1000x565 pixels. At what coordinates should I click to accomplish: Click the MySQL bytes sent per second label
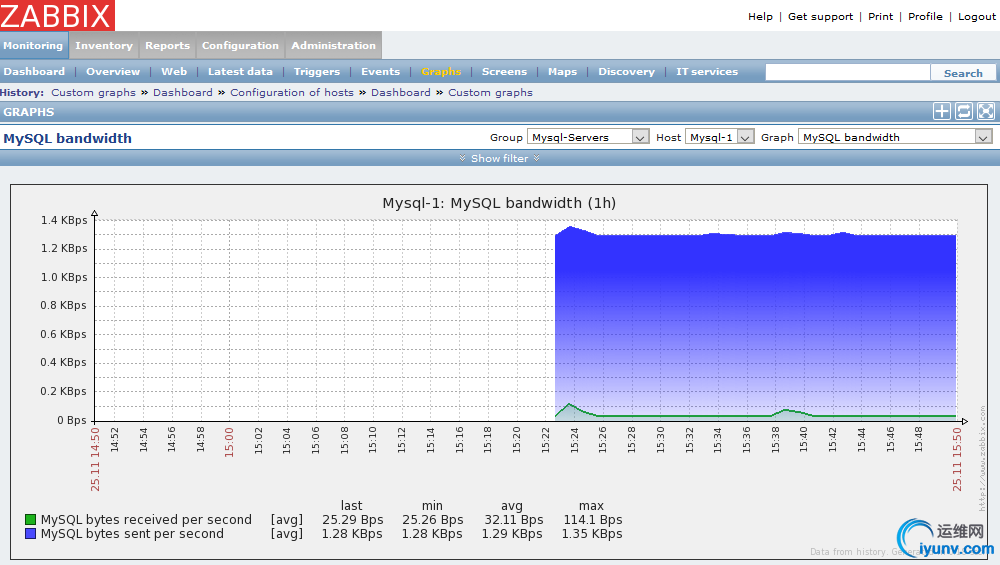tap(132, 534)
